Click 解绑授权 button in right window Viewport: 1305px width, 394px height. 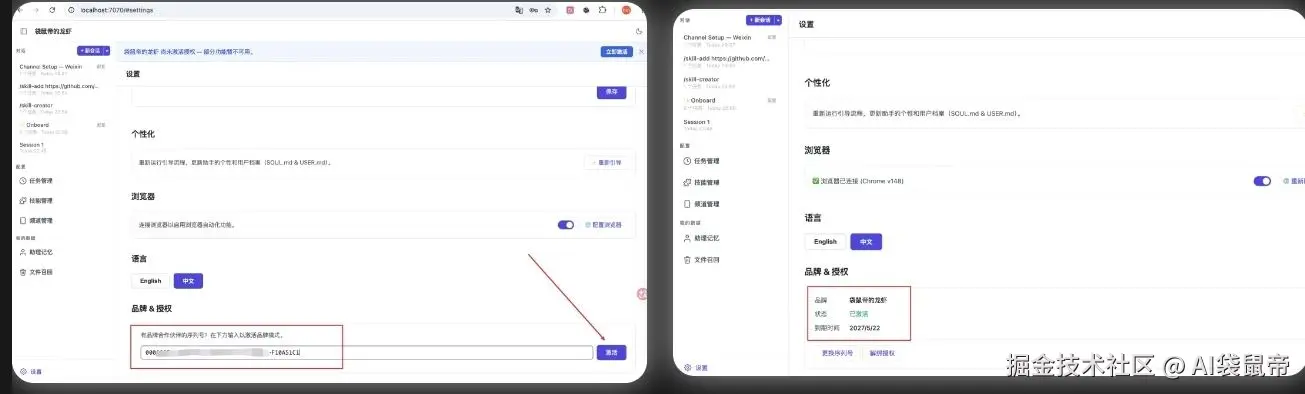point(882,353)
